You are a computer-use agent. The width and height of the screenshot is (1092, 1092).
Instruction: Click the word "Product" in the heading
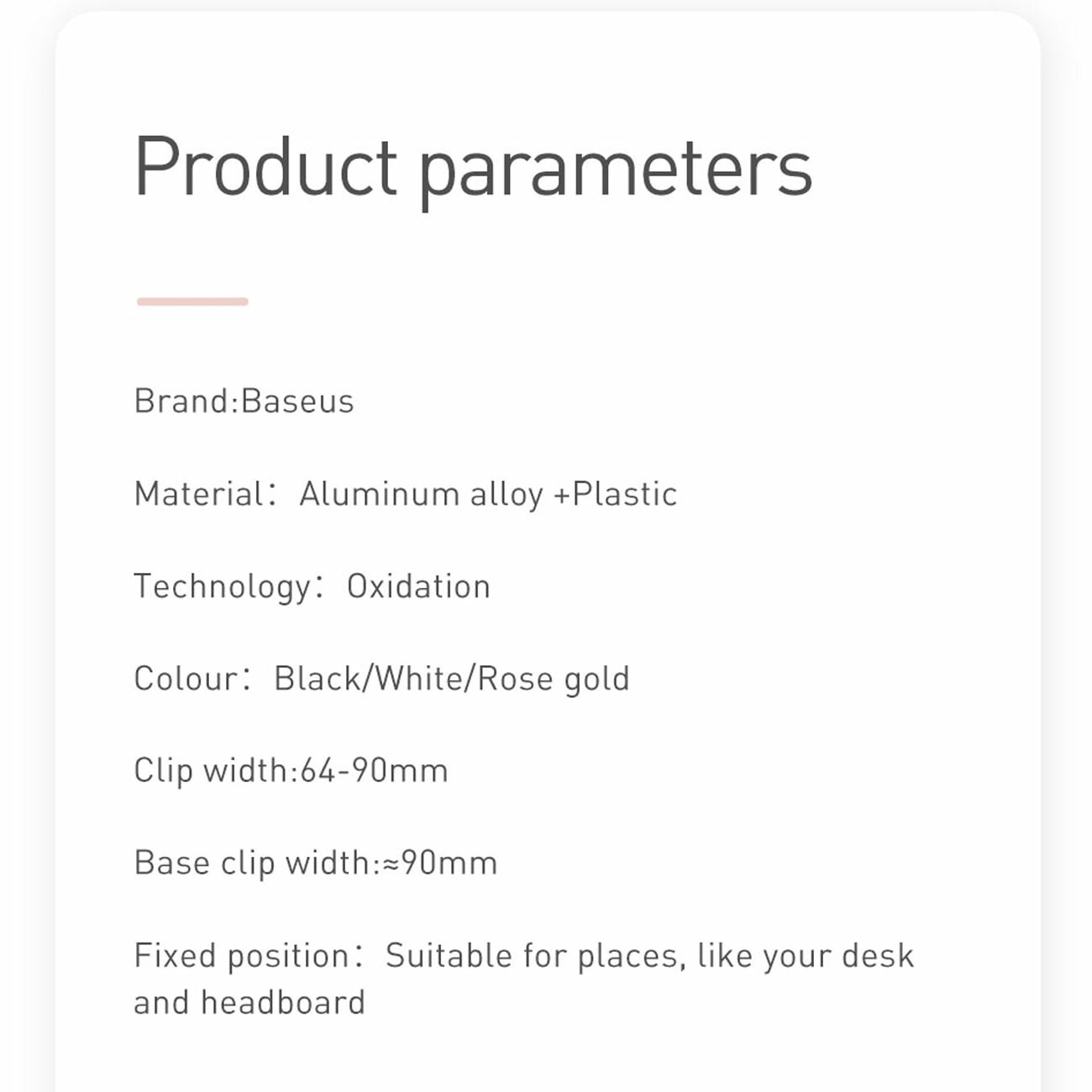(x=265, y=166)
